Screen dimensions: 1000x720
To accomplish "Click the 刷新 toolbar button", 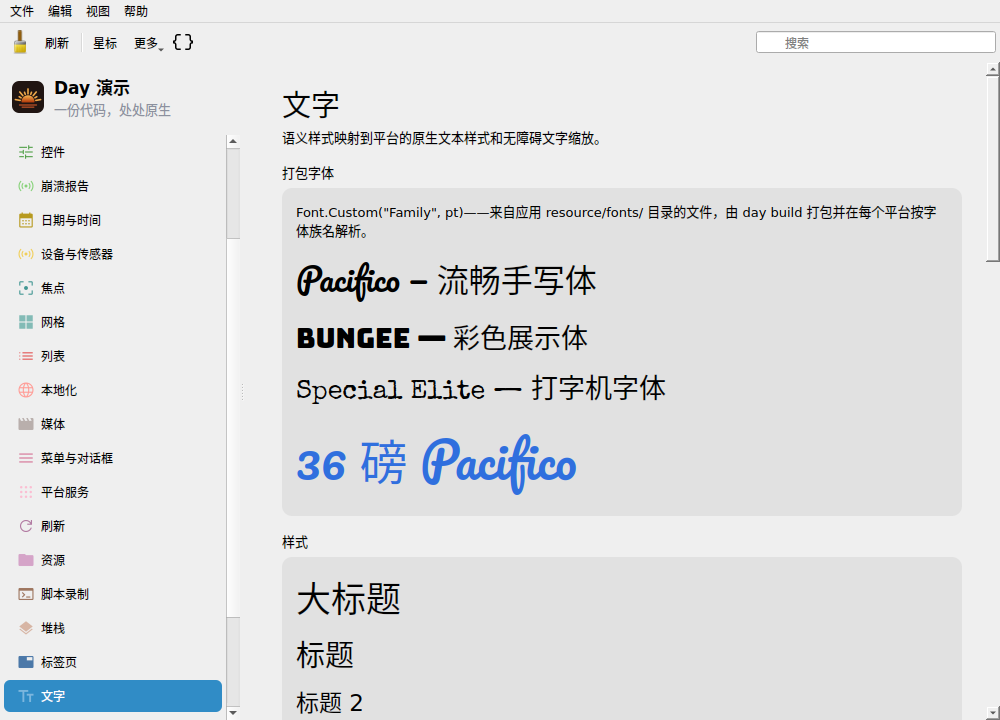I will 57,43.
